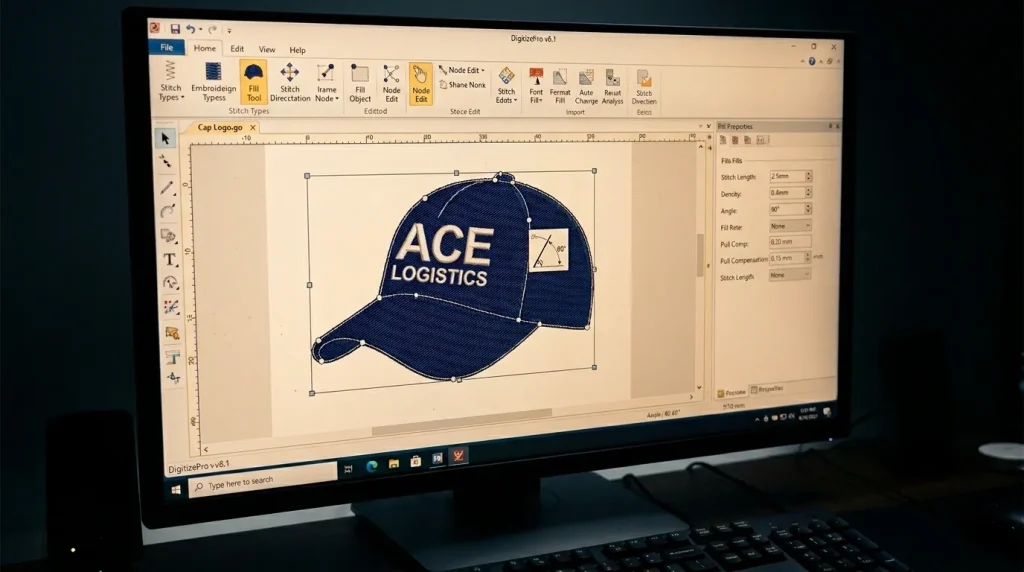Choose the Fill Object ribbon button
The height and width of the screenshot is (572, 1024).
360,84
